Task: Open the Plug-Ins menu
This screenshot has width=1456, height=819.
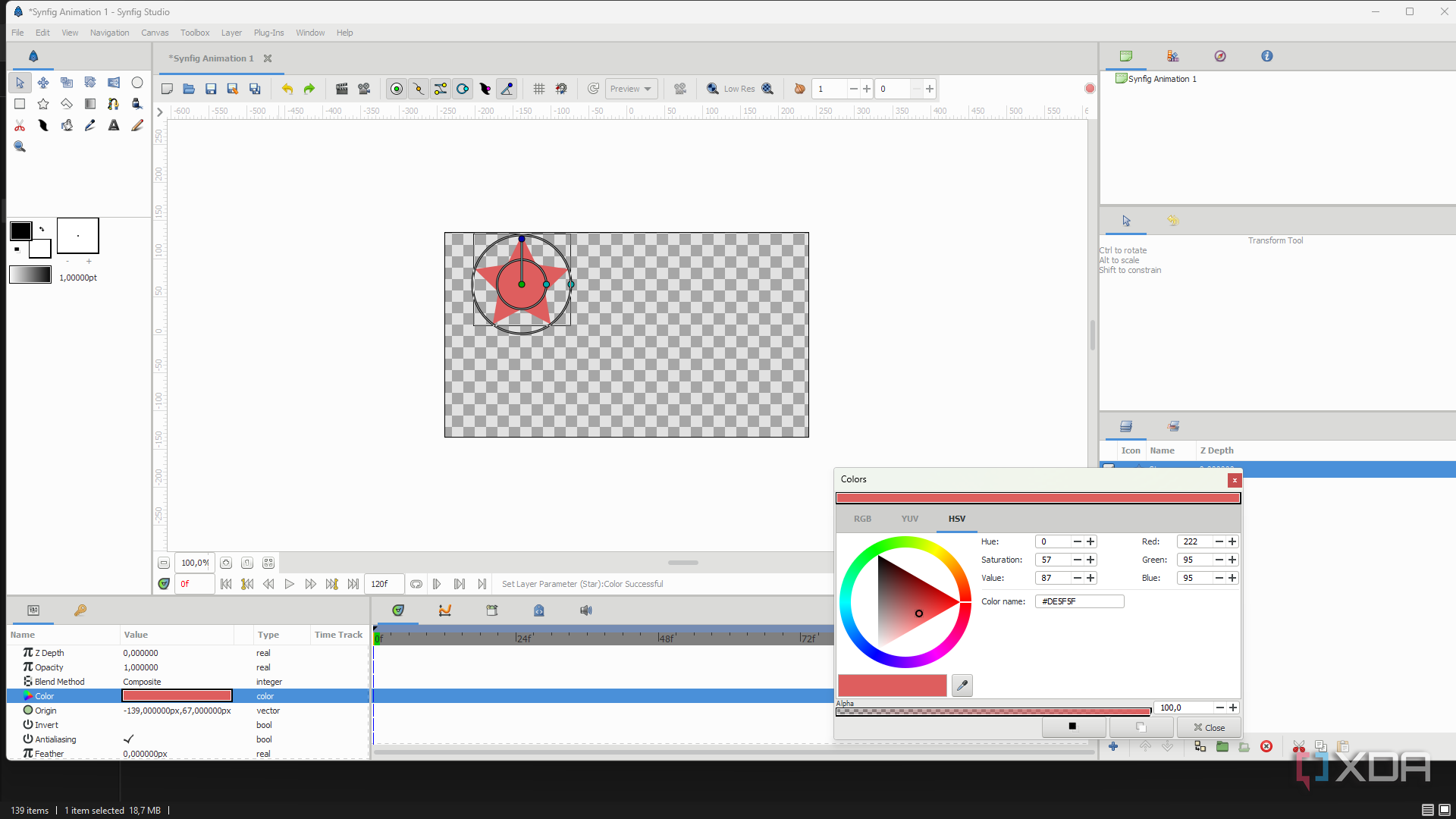Action: 268,33
